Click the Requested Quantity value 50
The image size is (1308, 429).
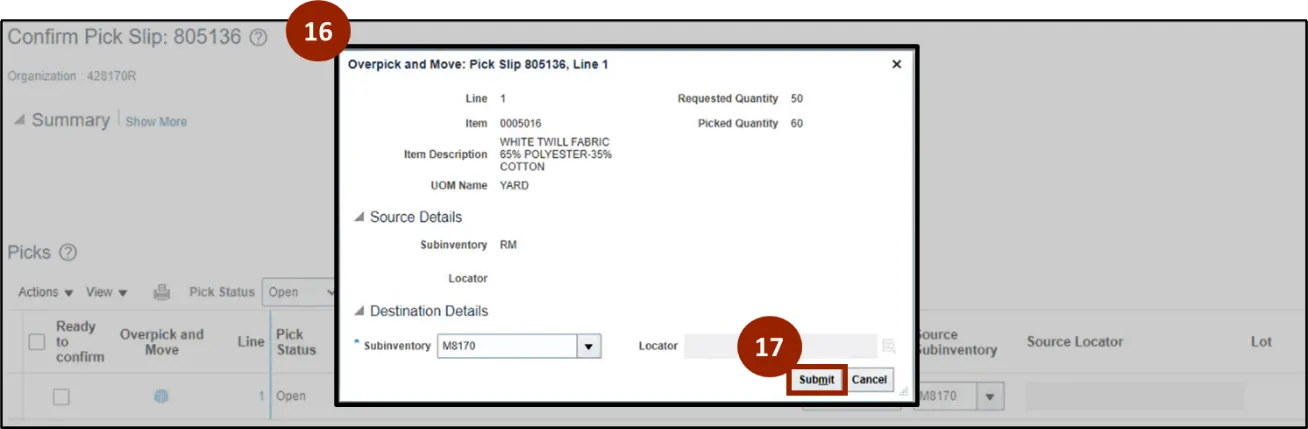(796, 99)
